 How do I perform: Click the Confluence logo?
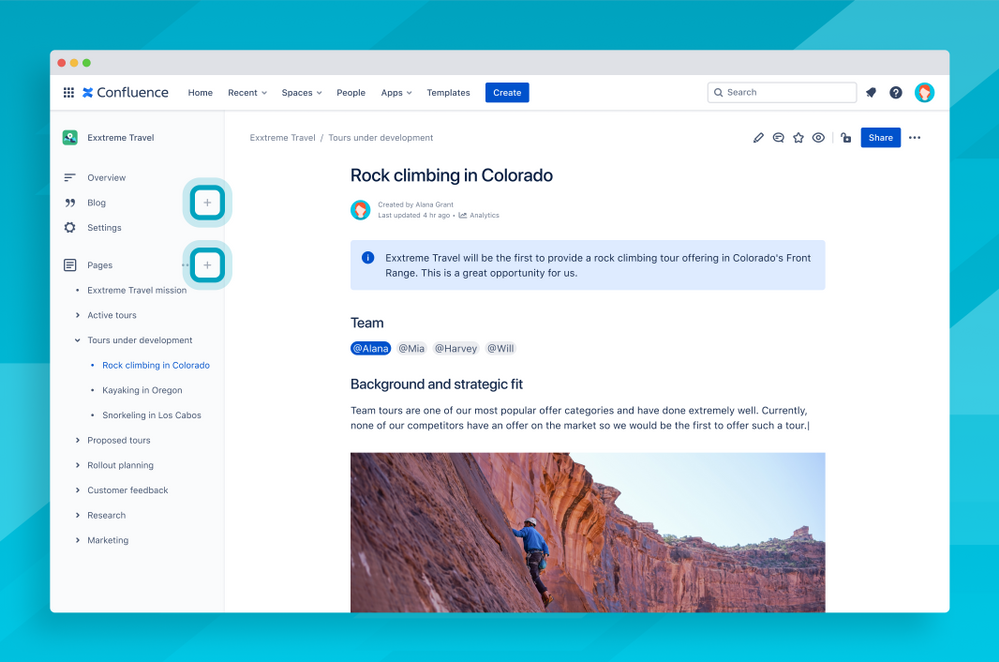pyautogui.click(x=126, y=92)
